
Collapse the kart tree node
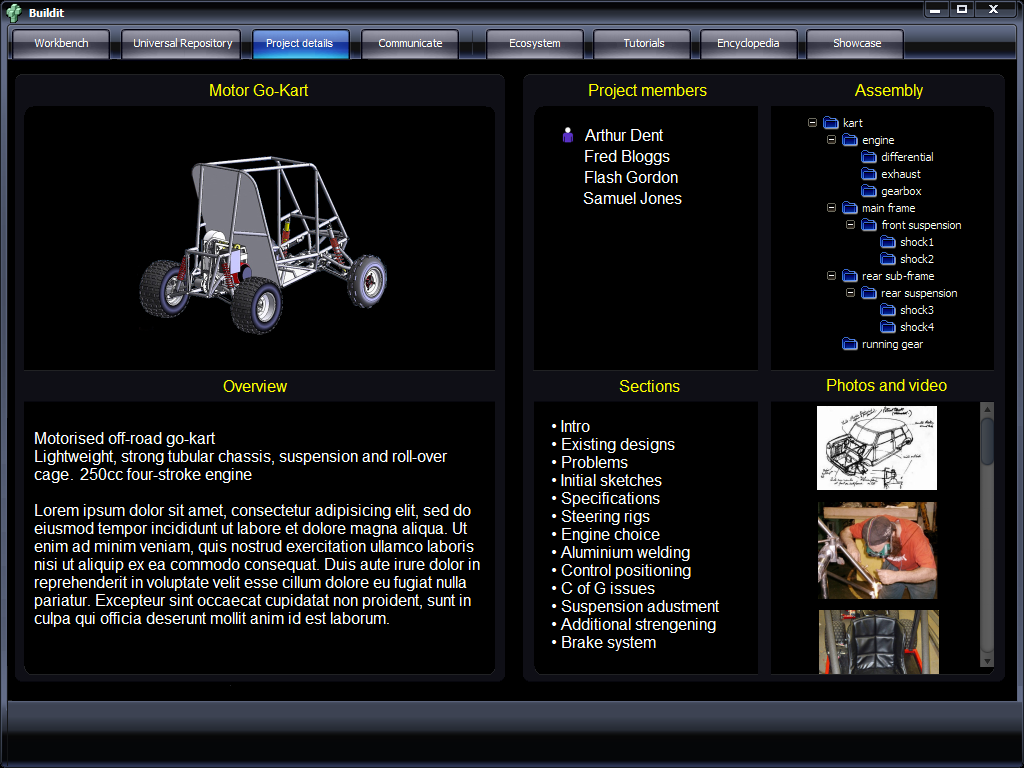(x=812, y=123)
